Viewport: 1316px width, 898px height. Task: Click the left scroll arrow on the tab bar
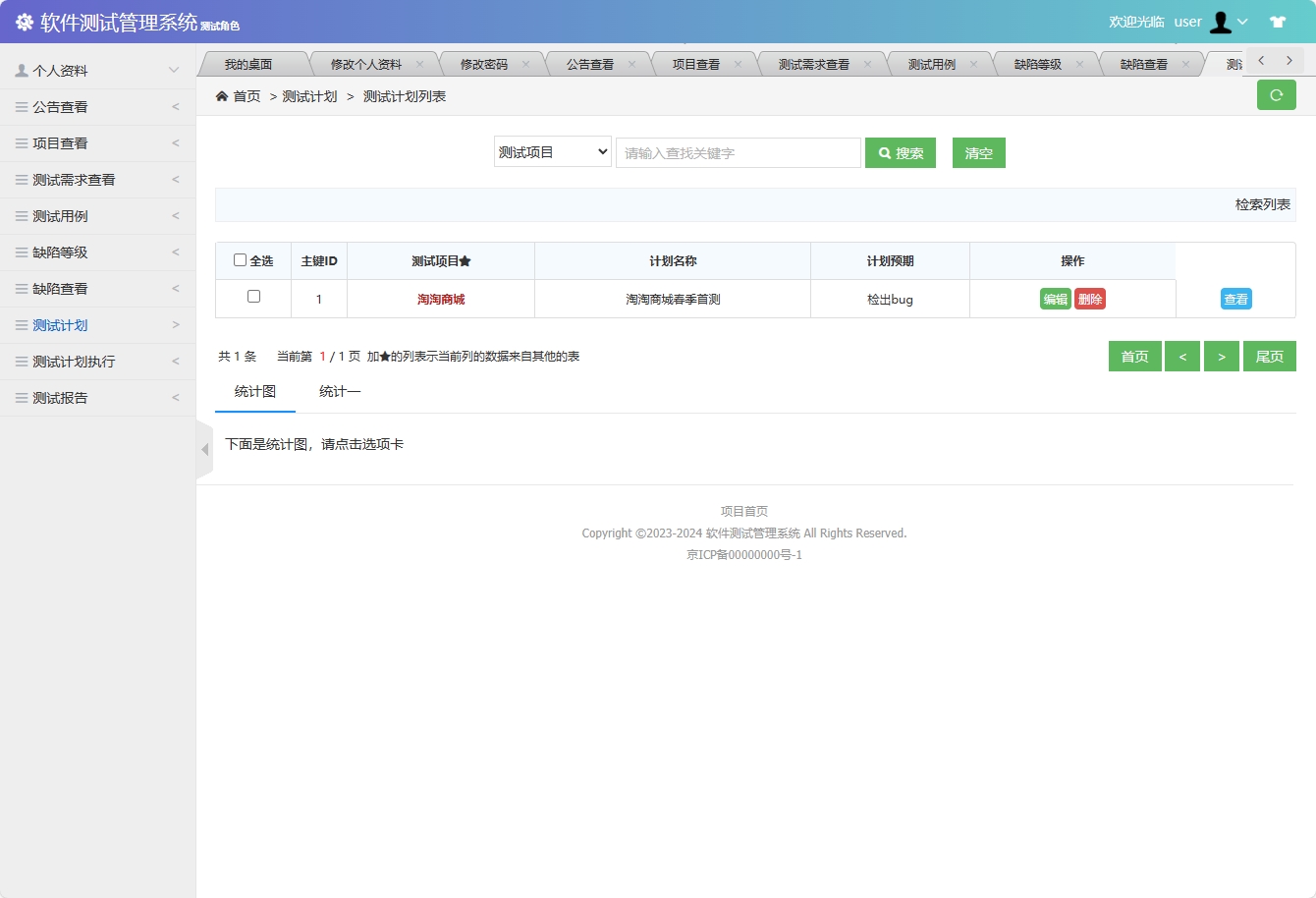(x=1260, y=60)
